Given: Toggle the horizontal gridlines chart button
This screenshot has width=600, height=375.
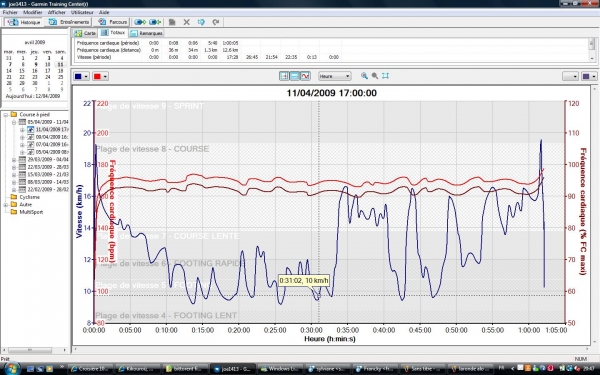Looking at the screenshot, I should [x=294, y=76].
